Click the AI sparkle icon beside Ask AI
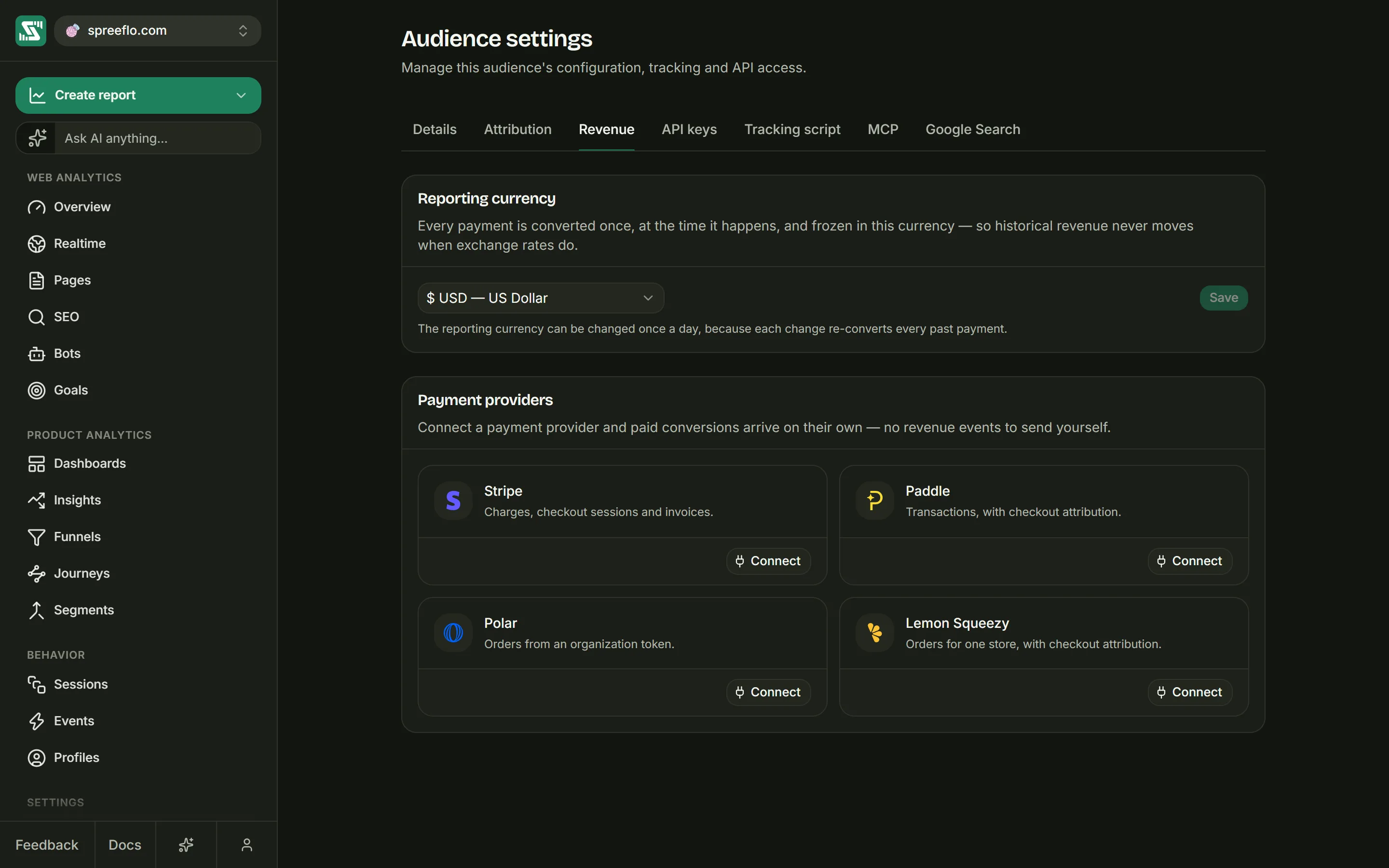Image resolution: width=1389 pixels, height=868 pixels. (37, 138)
